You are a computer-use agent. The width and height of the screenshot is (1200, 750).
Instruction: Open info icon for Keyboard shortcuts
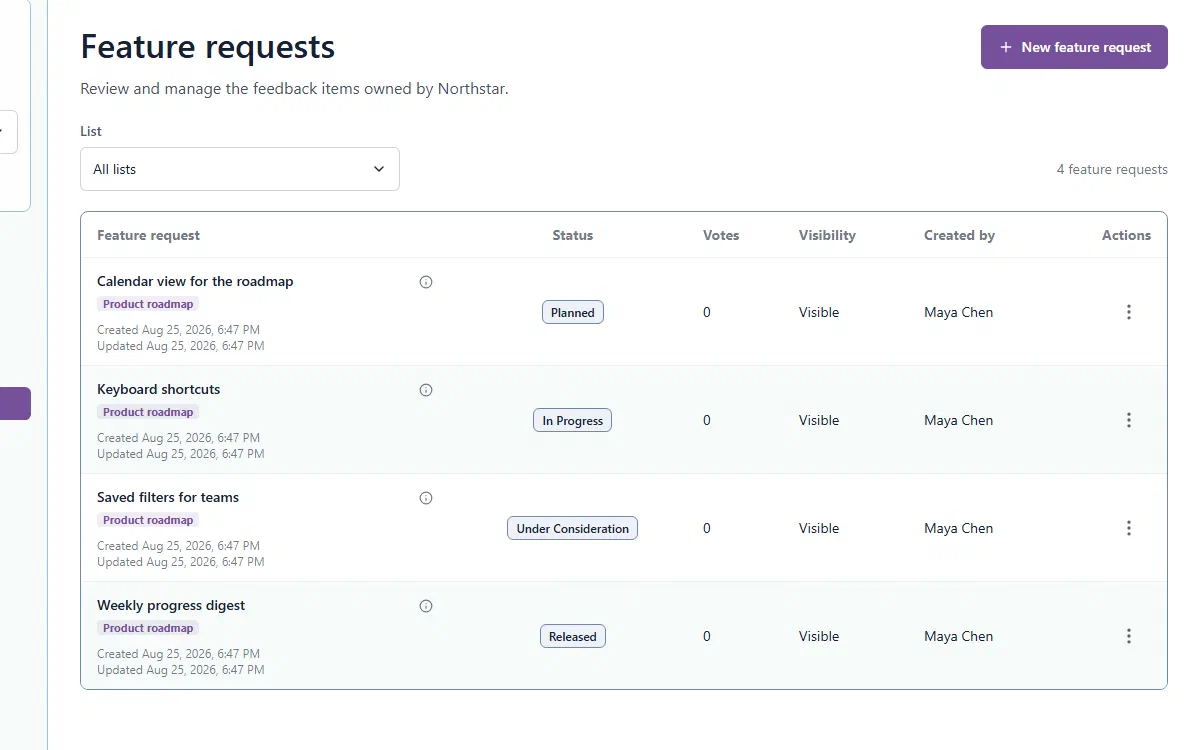point(426,390)
